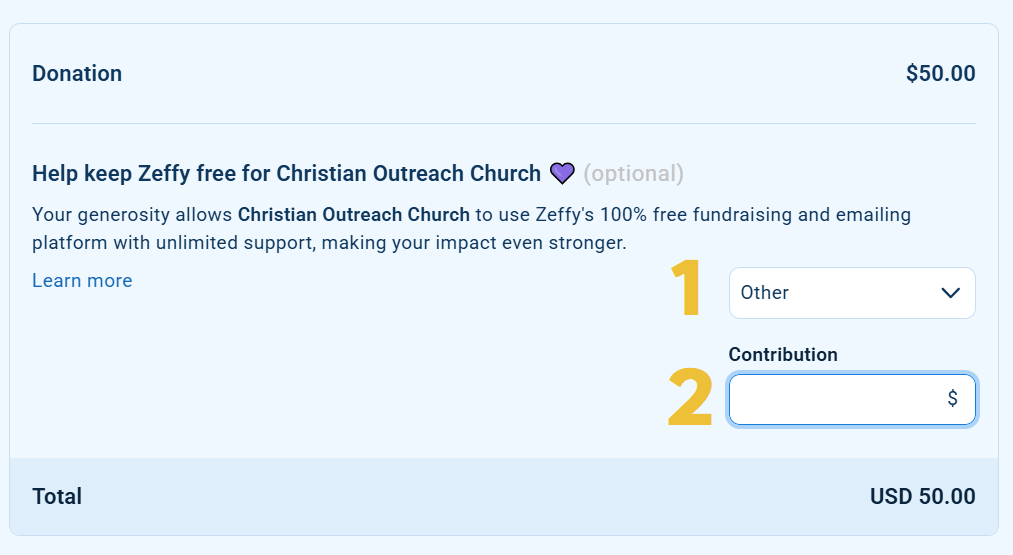Focus the Contribution amount input box

point(835,399)
